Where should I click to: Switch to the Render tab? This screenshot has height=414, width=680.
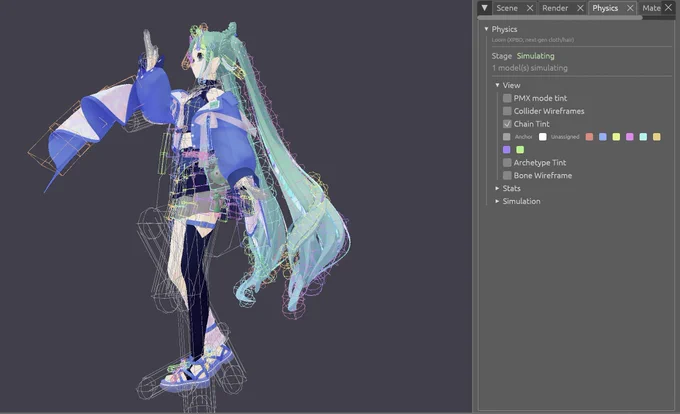555,8
